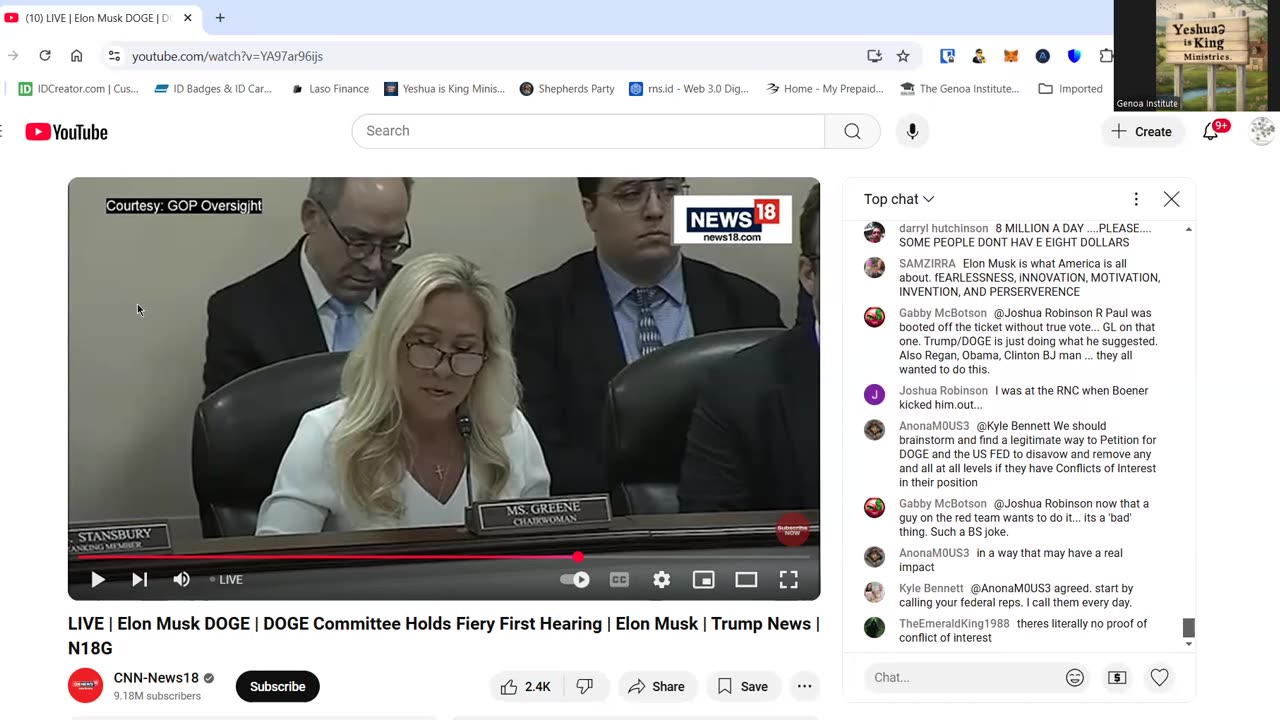Subscribe to CNN-News18 channel
The image size is (1280, 720).
tap(277, 686)
